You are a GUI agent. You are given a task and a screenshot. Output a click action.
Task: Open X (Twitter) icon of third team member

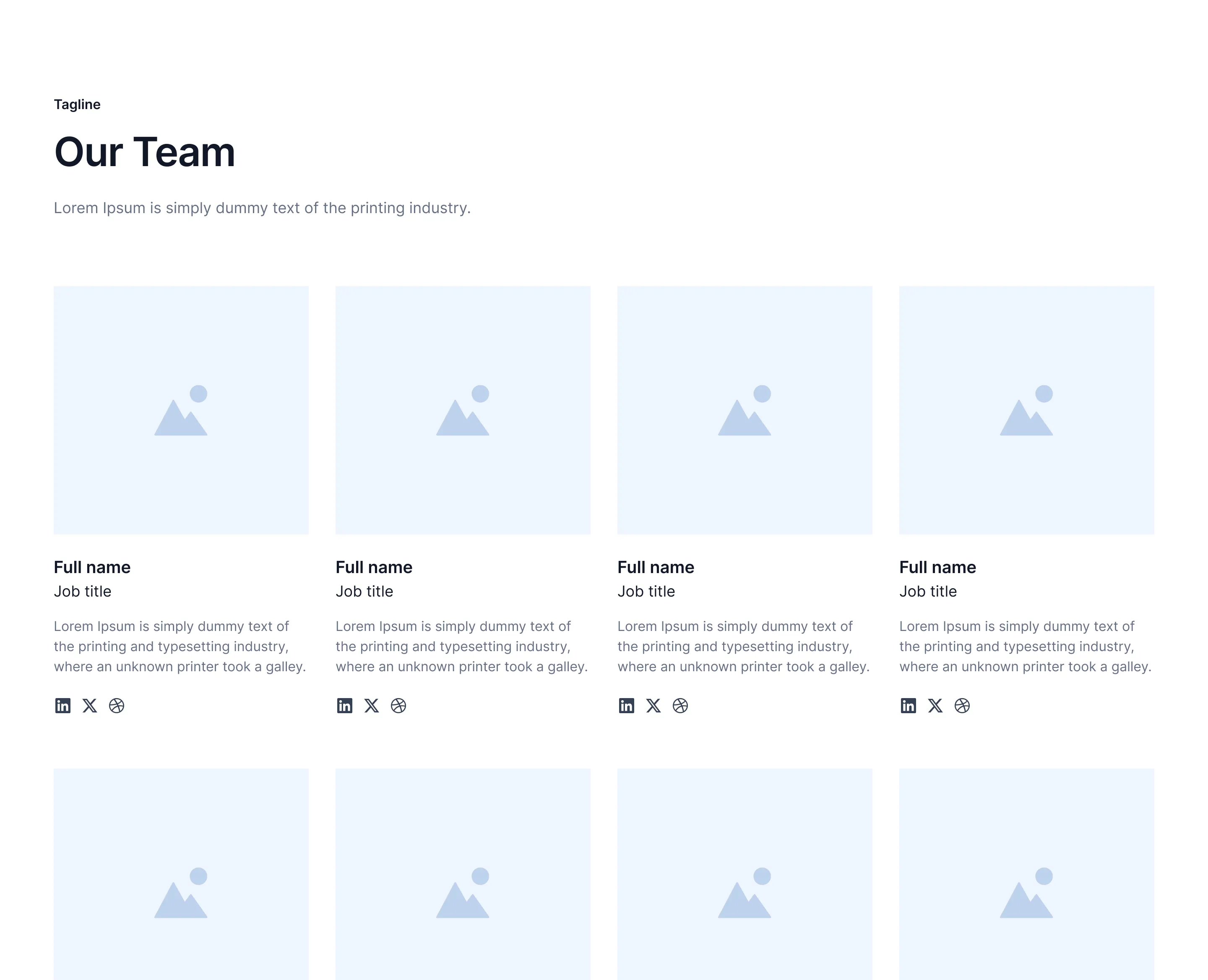653,706
